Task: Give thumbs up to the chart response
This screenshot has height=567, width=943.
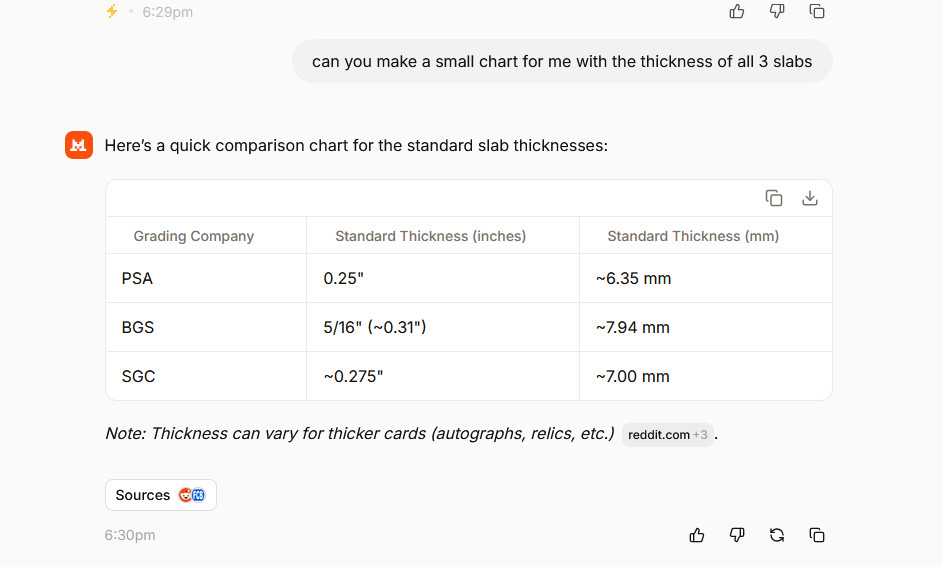Action: tap(697, 535)
